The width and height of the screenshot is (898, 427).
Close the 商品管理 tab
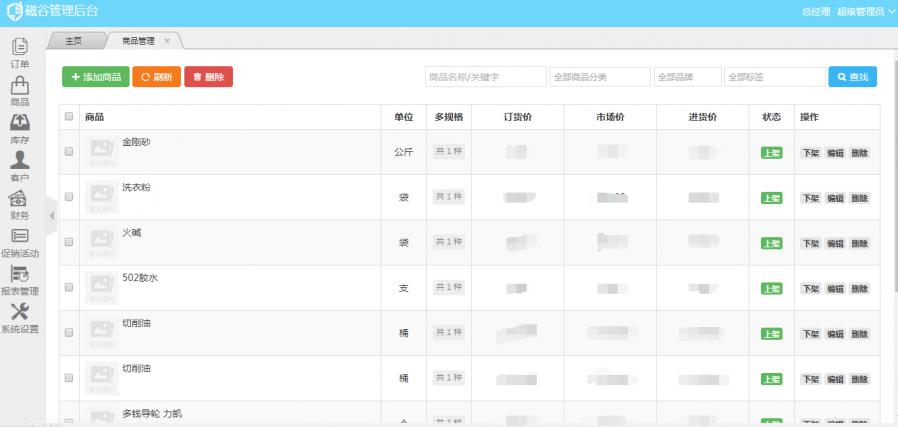tap(167, 41)
